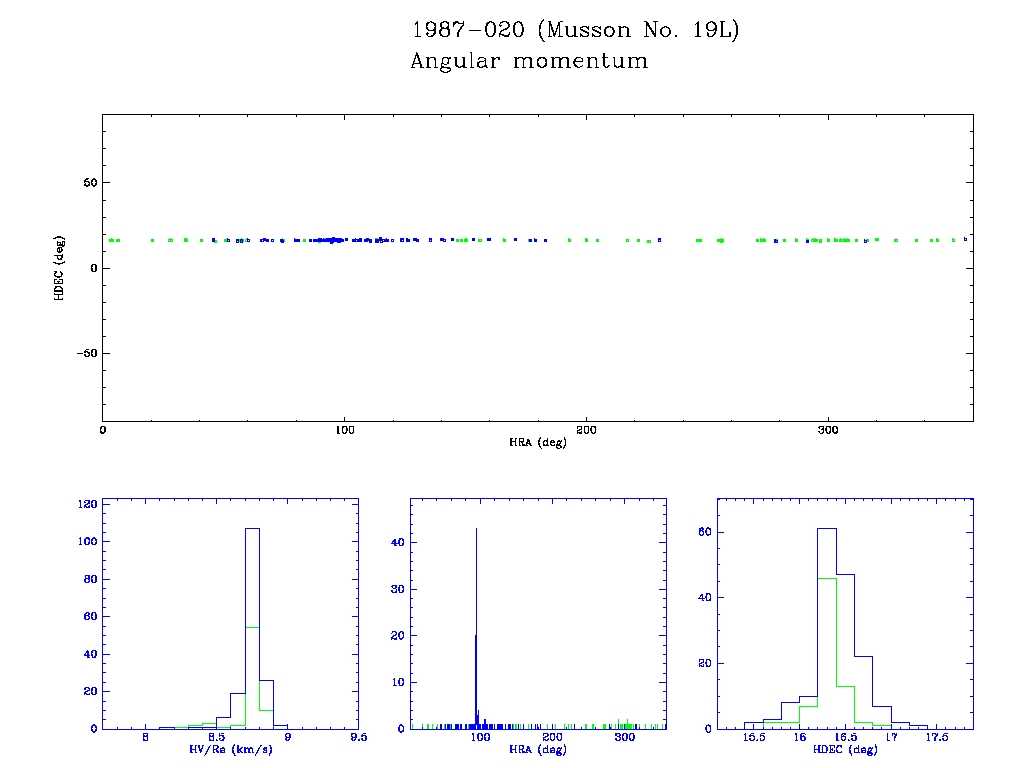Click the "200" tick under the middle histogram

(x=552, y=737)
